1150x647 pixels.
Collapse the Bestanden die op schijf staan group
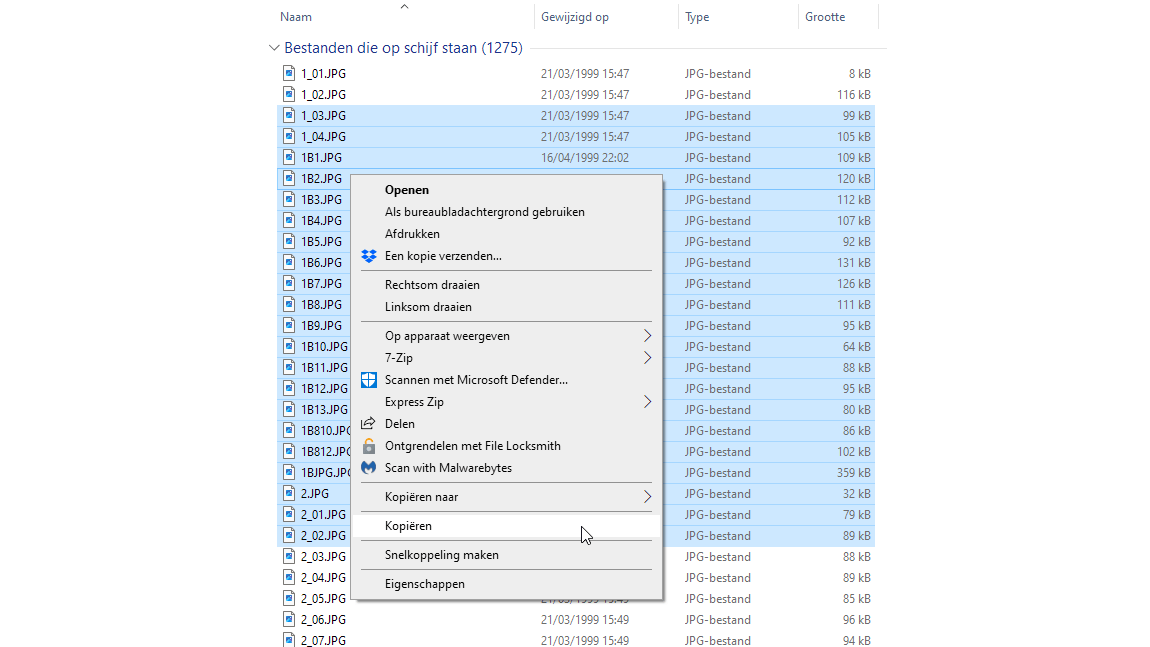click(274, 47)
